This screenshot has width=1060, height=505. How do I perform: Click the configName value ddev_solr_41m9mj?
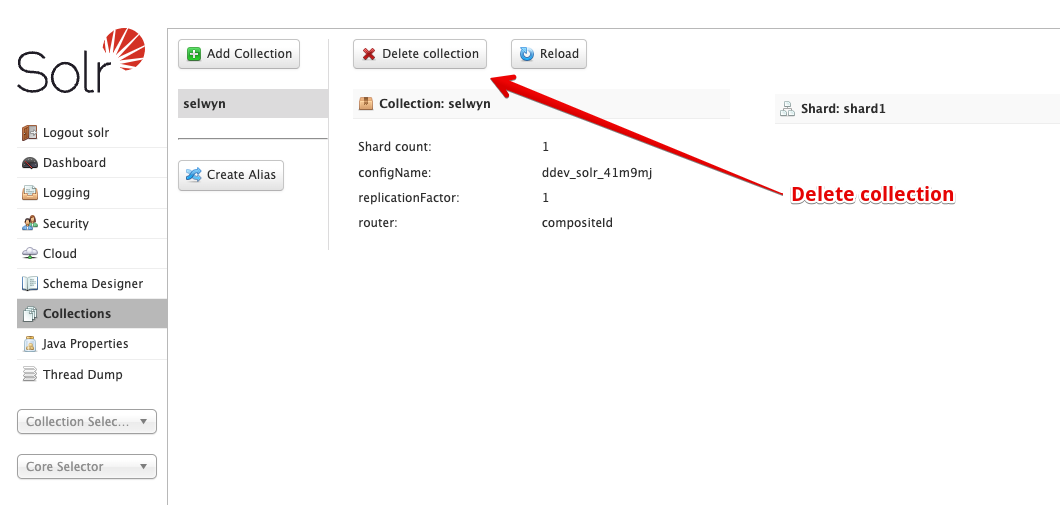[x=597, y=173]
